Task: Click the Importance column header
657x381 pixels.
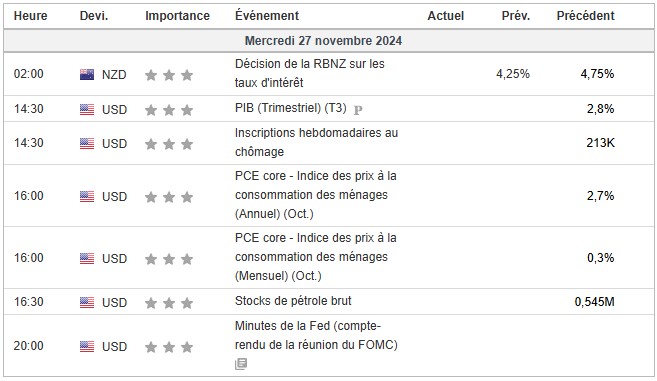Action: pos(177,16)
